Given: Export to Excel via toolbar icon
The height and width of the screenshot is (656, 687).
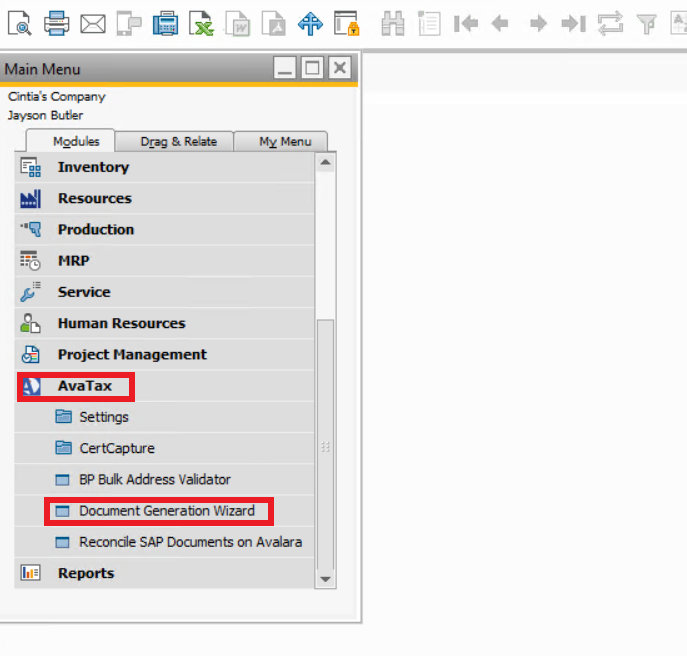Looking at the screenshot, I should click(x=201, y=24).
